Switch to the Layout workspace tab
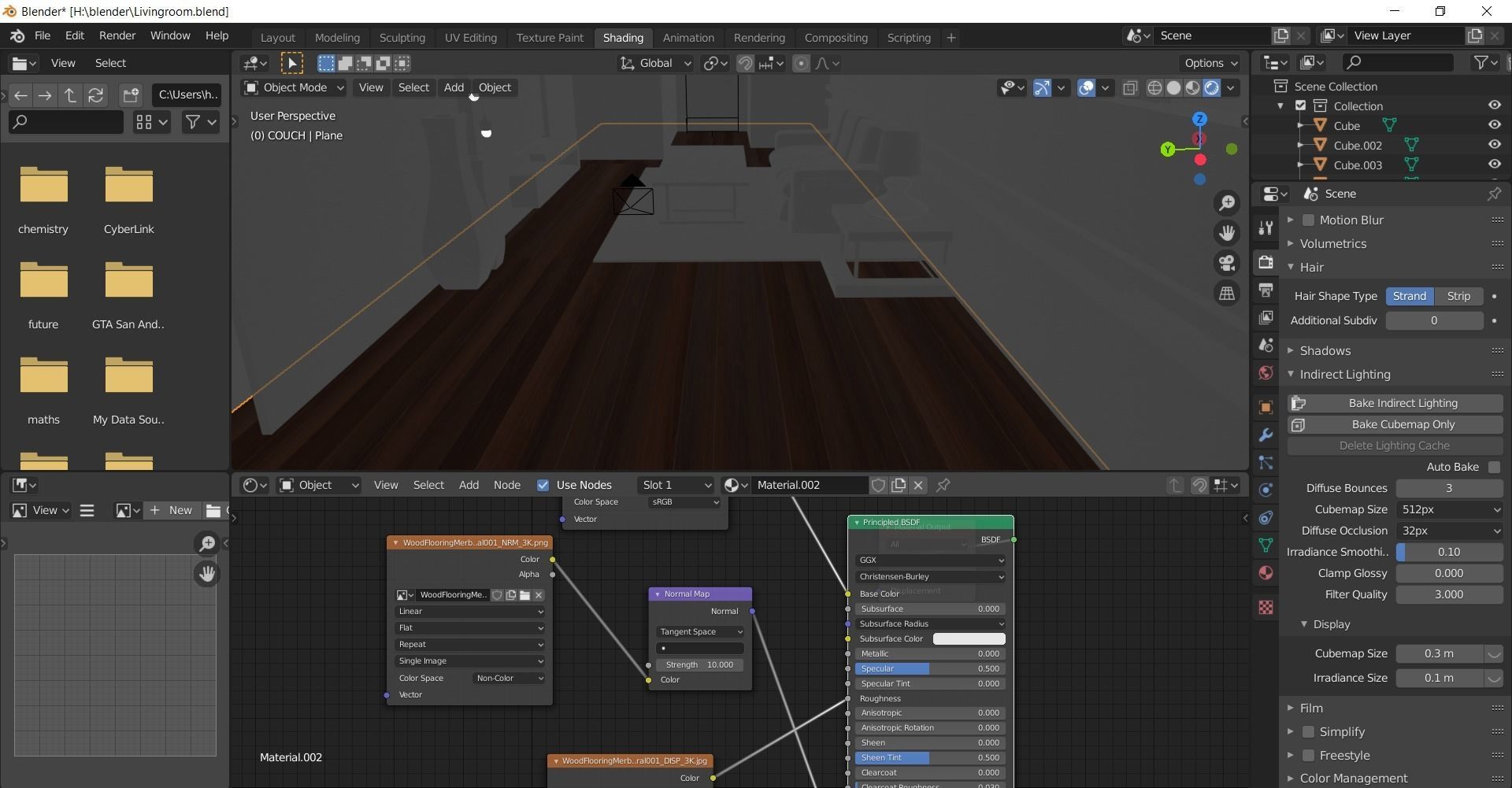 [277, 37]
